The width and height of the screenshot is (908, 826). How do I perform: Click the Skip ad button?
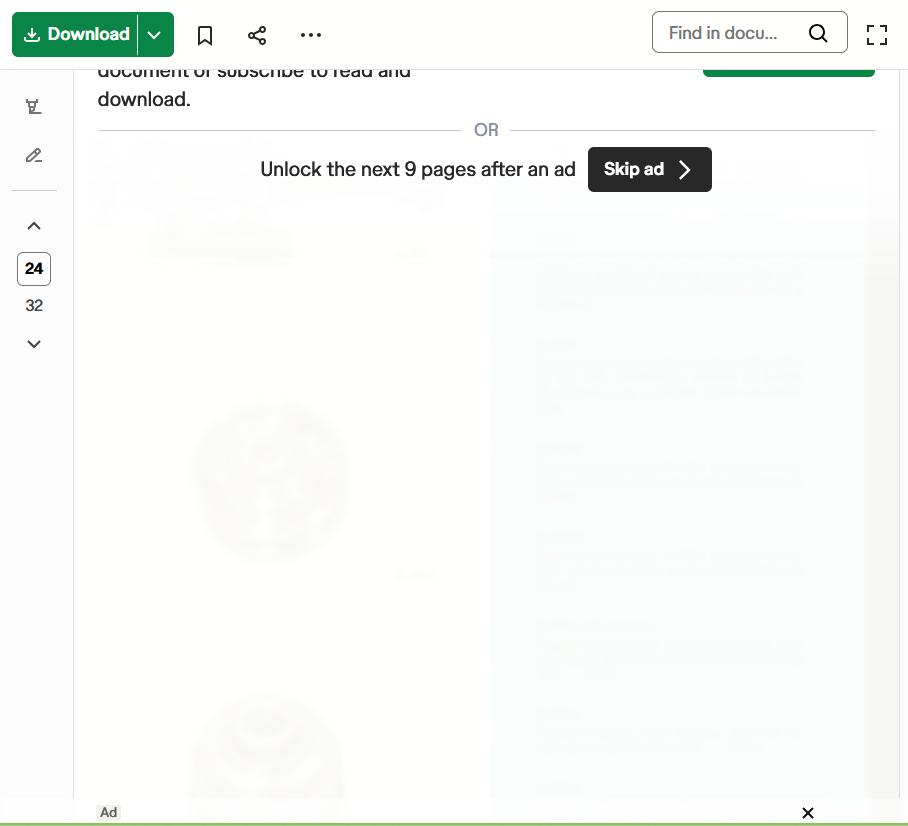pyautogui.click(x=650, y=169)
